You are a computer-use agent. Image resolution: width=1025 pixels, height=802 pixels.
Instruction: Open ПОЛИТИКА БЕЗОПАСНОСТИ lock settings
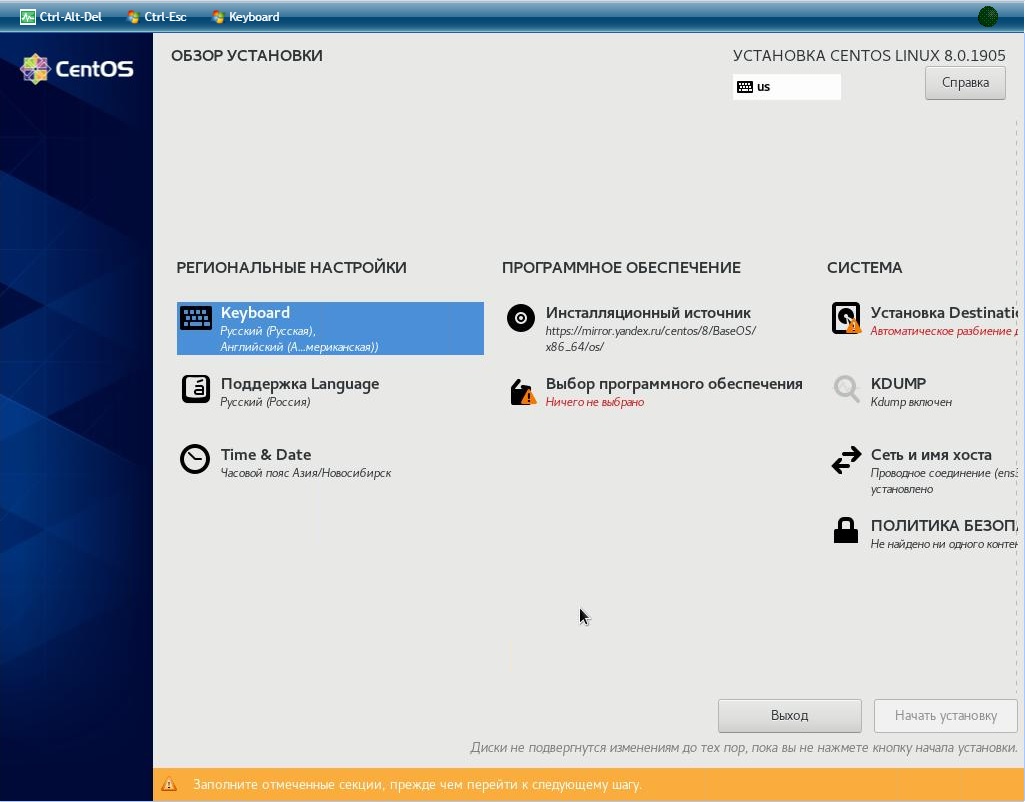click(x=924, y=533)
